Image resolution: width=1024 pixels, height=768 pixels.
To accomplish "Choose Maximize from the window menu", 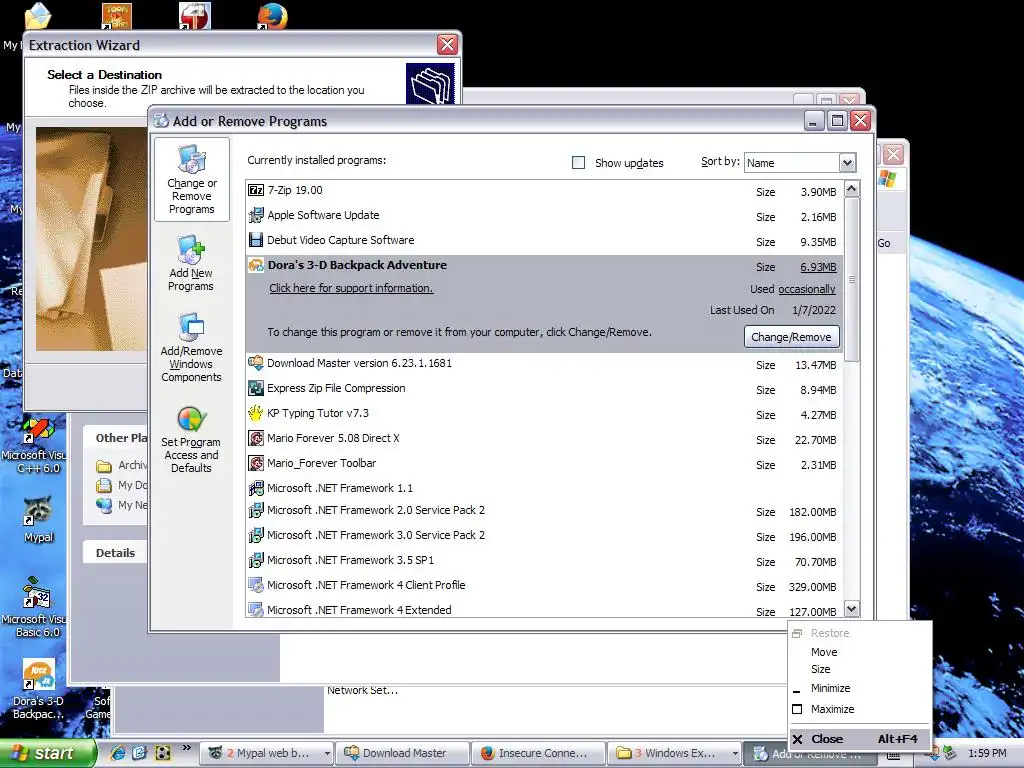I will [833, 709].
